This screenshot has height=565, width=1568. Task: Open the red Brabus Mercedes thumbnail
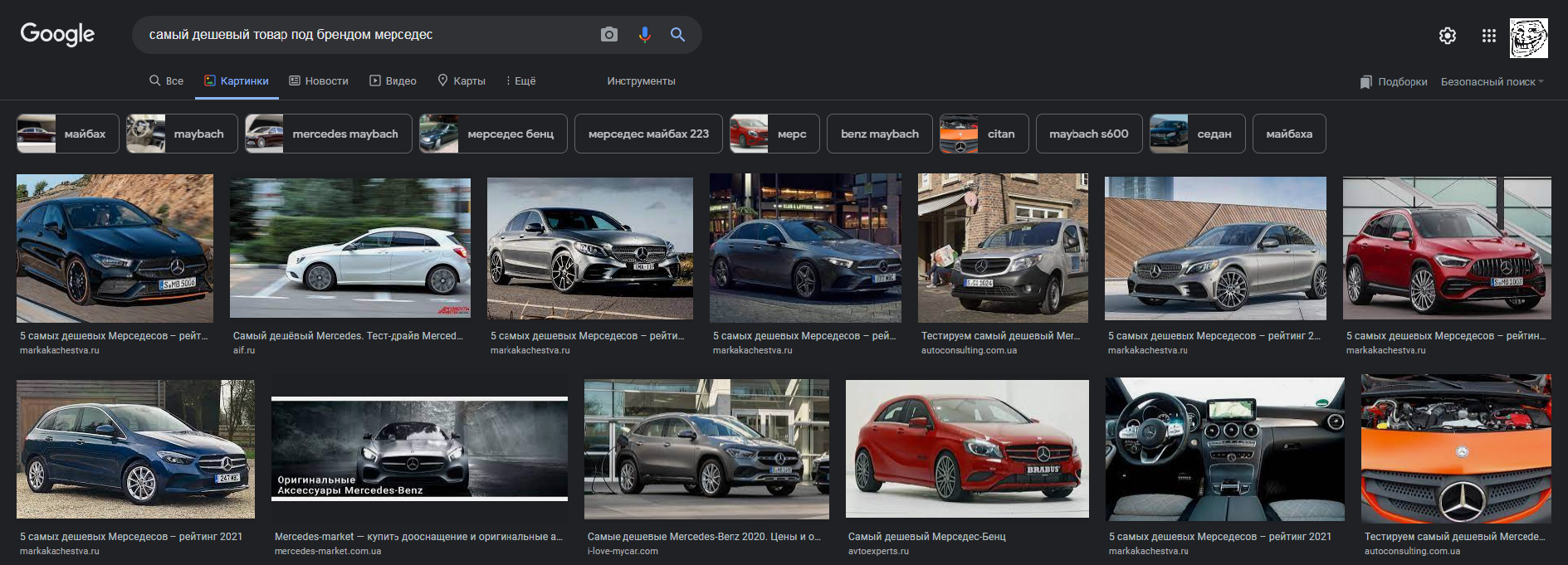coord(967,449)
